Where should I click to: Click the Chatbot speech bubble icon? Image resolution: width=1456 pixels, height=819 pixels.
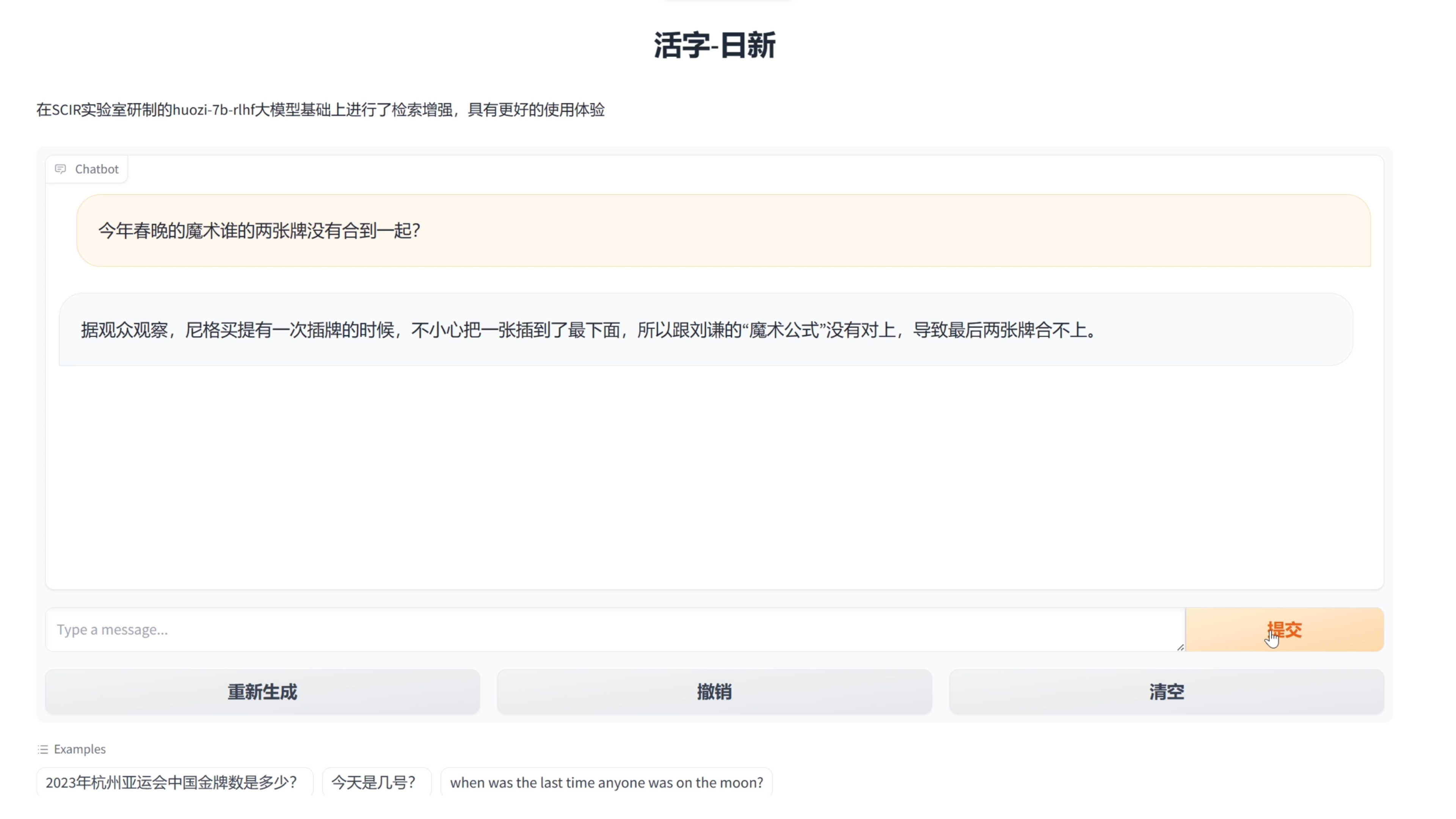pos(61,169)
